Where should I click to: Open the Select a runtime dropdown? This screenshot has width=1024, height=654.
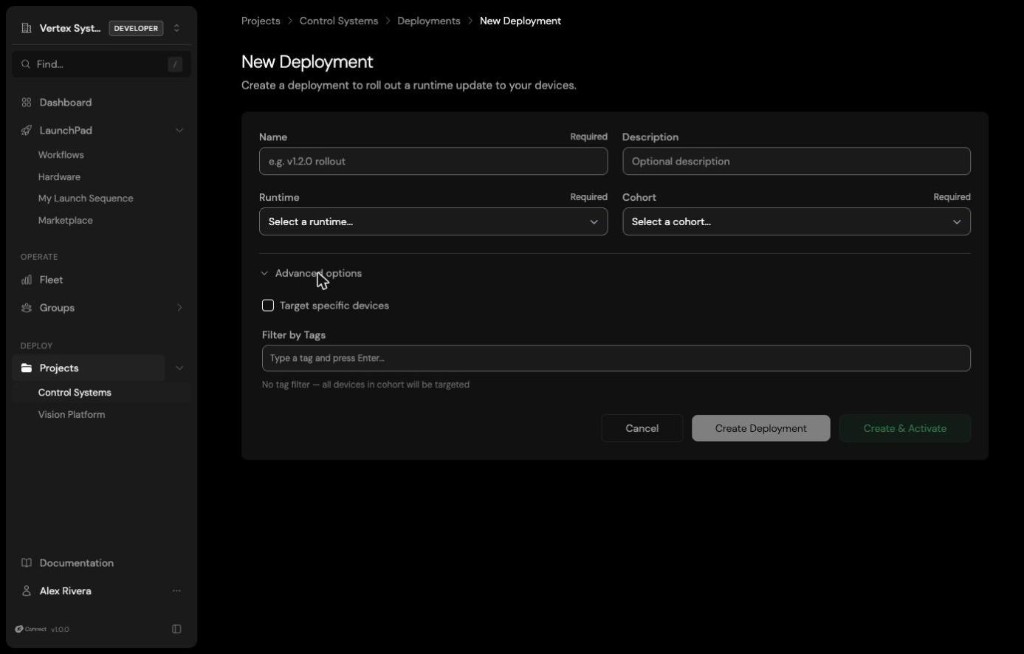(x=433, y=222)
